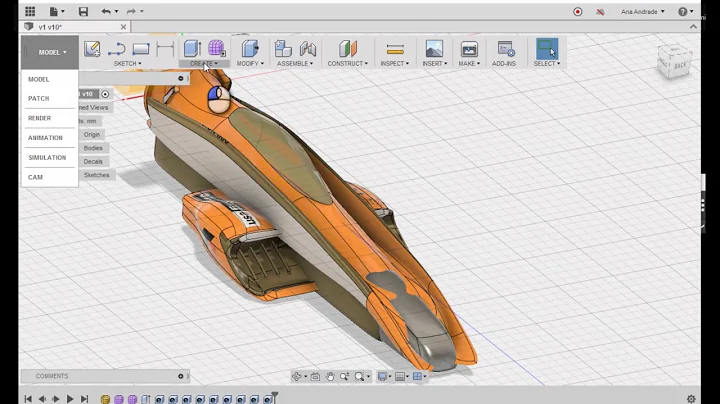The width and height of the screenshot is (720, 404).
Task: Collapse the toolbar with top-right chevron
Action: (x=693, y=27)
